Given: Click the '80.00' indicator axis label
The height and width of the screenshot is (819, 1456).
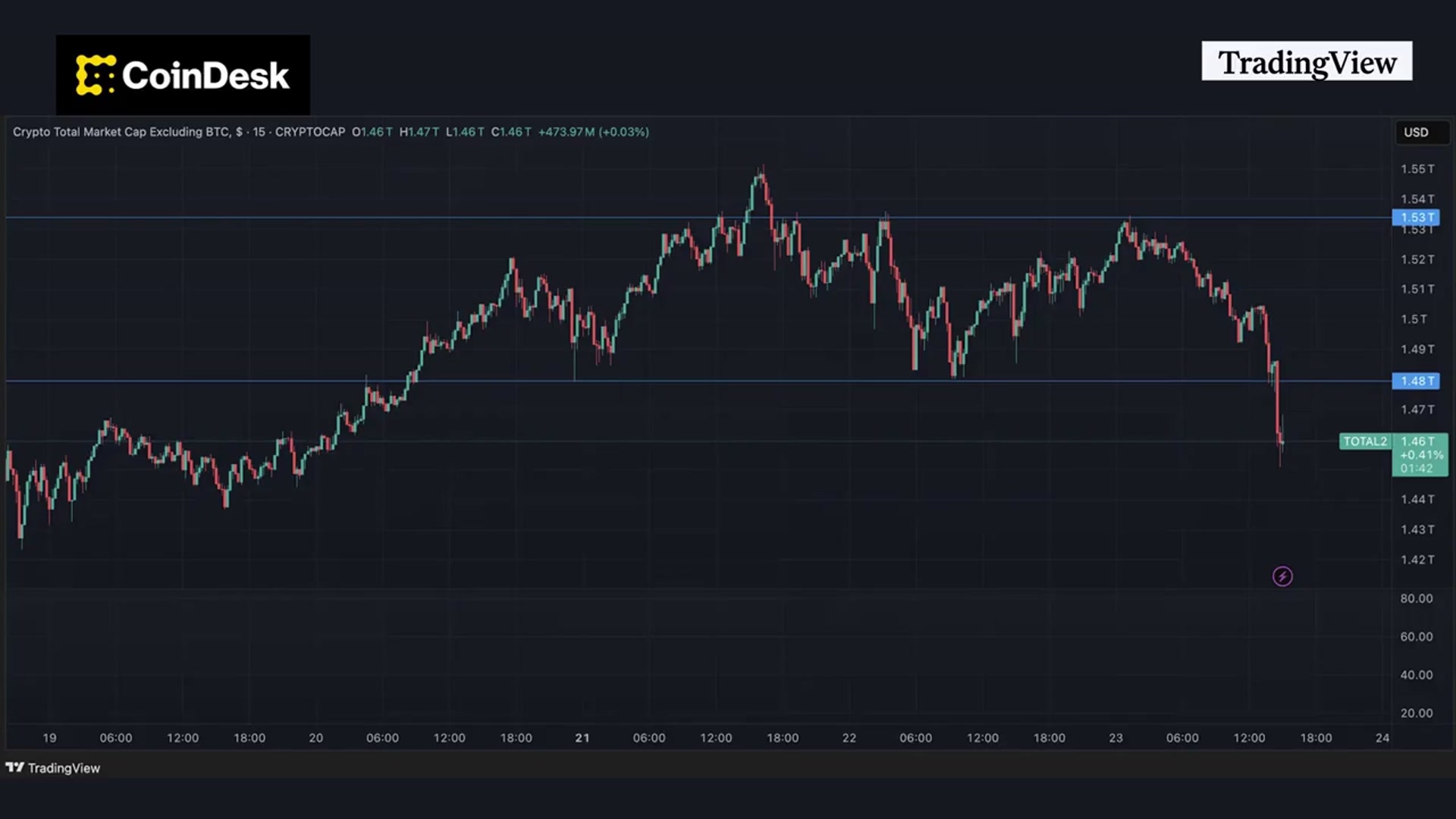Looking at the screenshot, I should coord(1417,598).
